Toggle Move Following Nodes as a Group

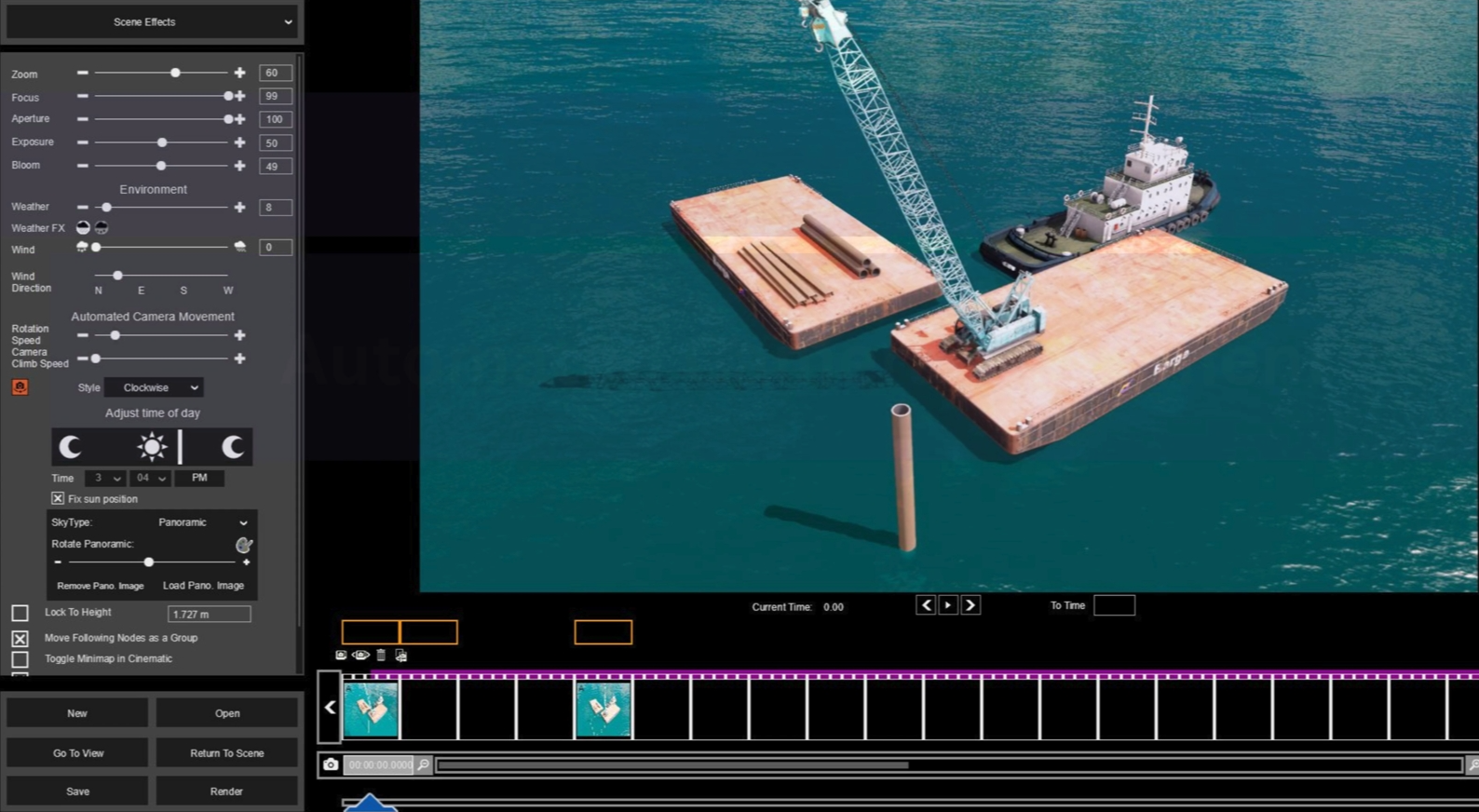20,639
